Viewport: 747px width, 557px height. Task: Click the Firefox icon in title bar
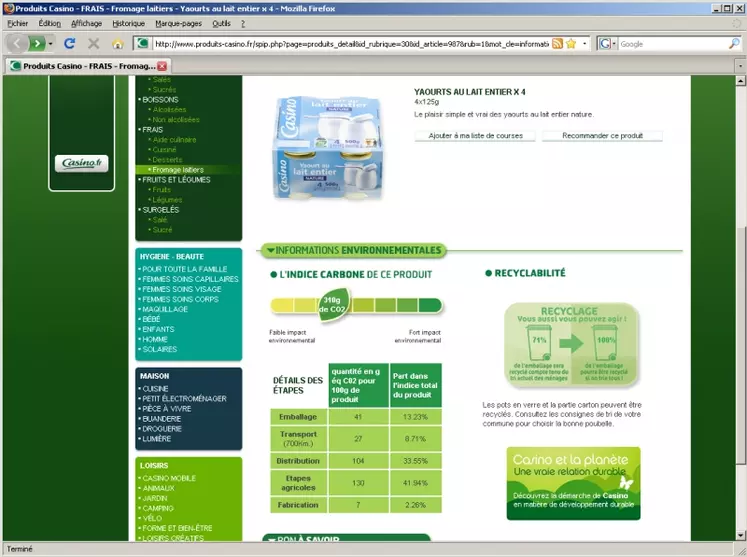[x=8, y=9]
